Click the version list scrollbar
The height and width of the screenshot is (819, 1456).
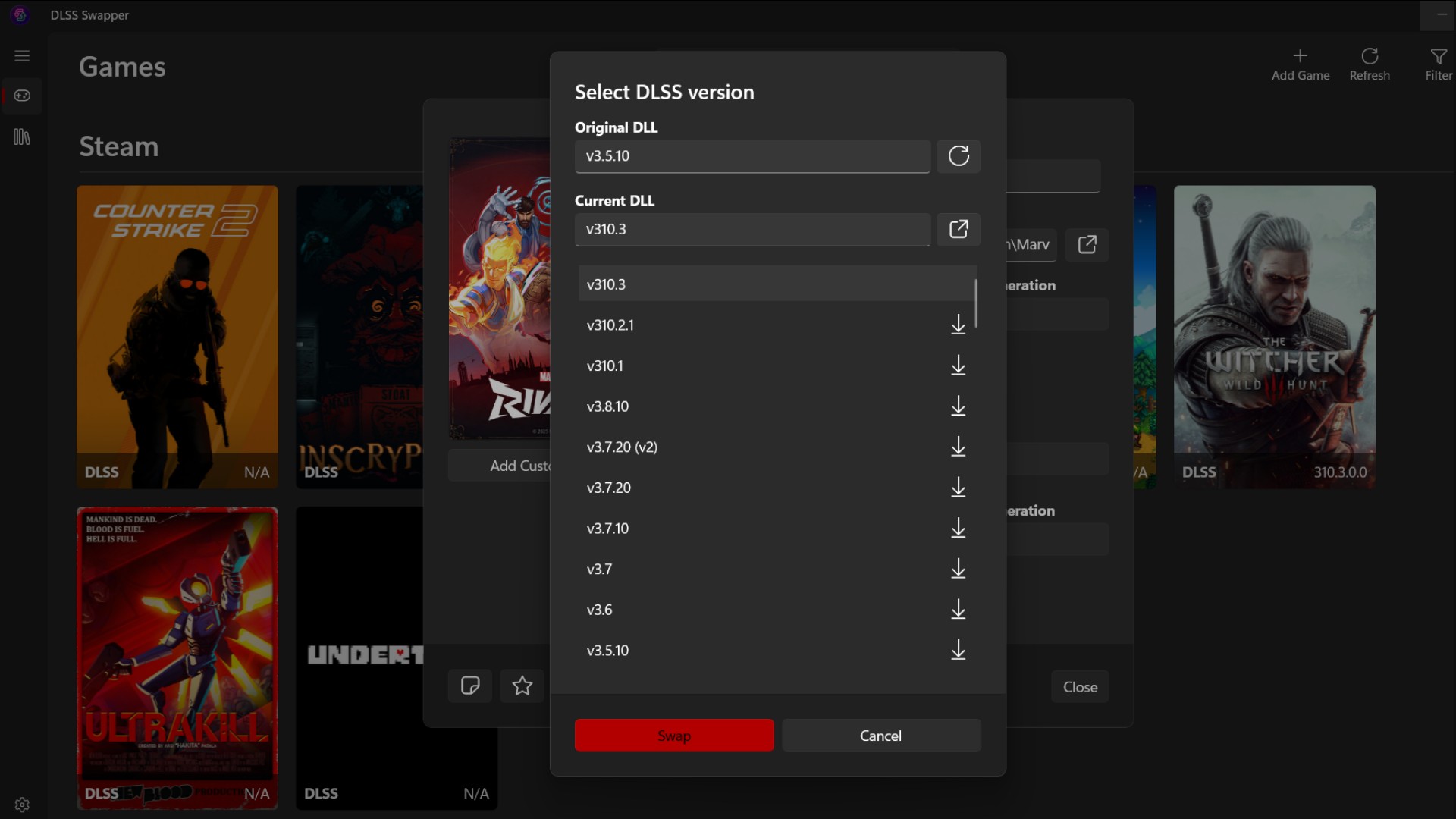(976, 303)
